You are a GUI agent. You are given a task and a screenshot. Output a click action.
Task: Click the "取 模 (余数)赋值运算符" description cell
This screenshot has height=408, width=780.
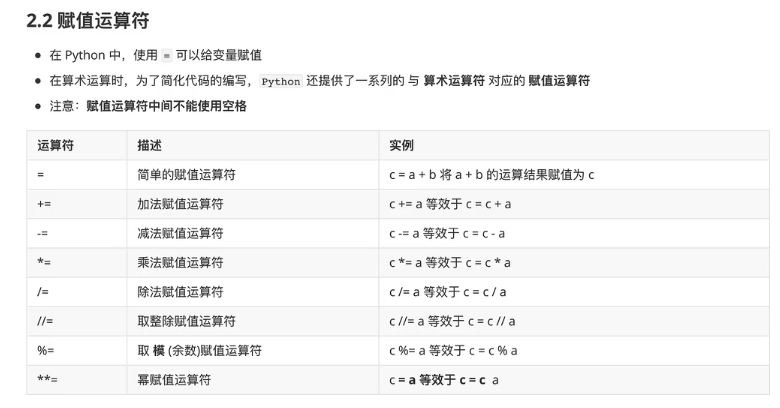(199, 351)
